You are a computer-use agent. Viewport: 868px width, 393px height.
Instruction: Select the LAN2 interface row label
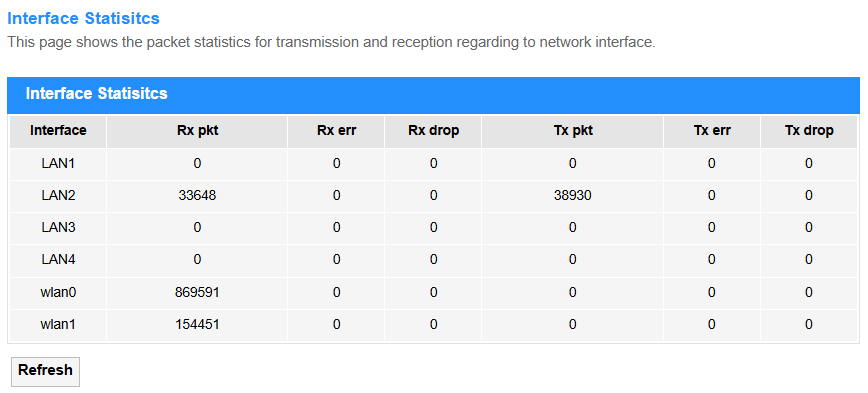(58, 195)
